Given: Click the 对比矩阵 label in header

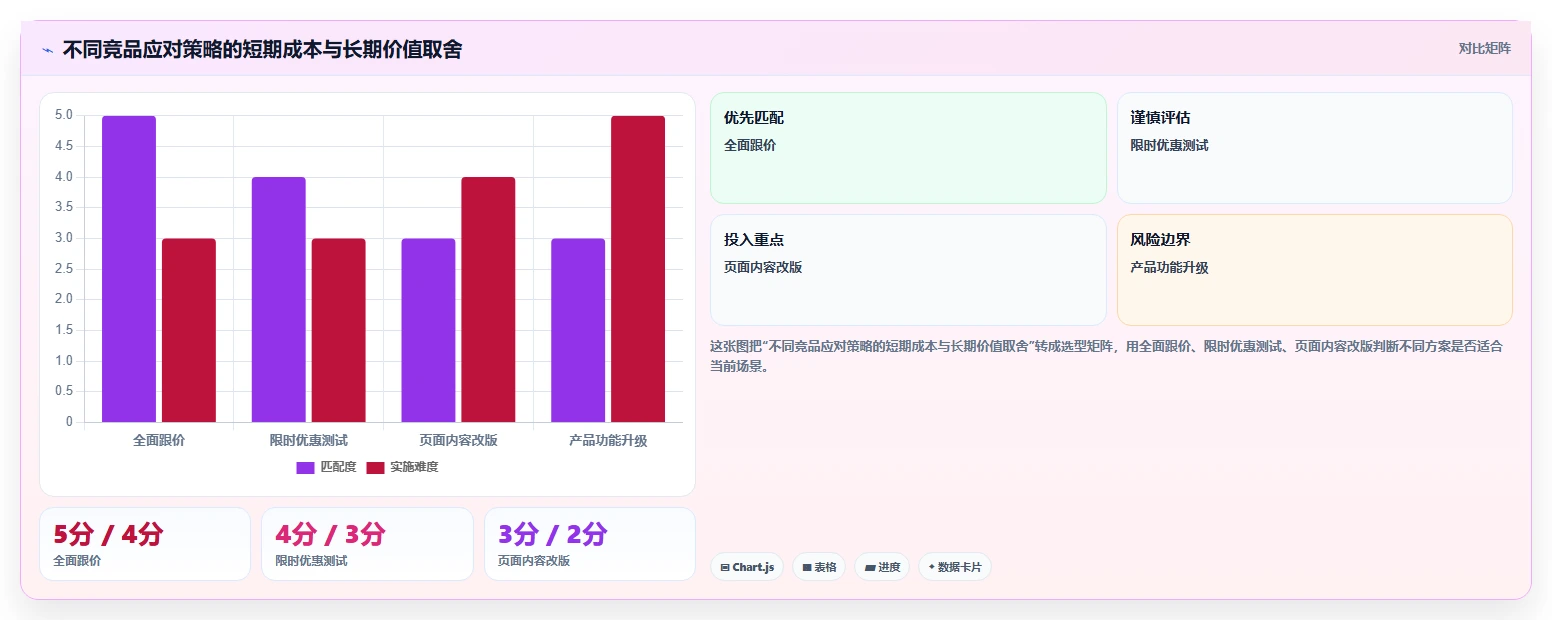Looking at the screenshot, I should click(1484, 48).
